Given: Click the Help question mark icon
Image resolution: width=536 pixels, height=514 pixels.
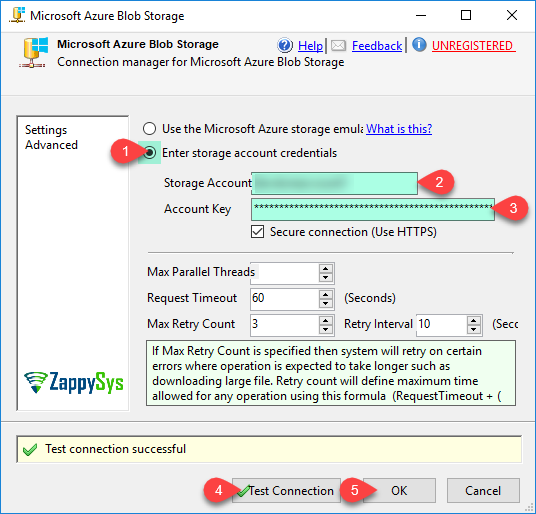Looking at the screenshot, I should [285, 45].
